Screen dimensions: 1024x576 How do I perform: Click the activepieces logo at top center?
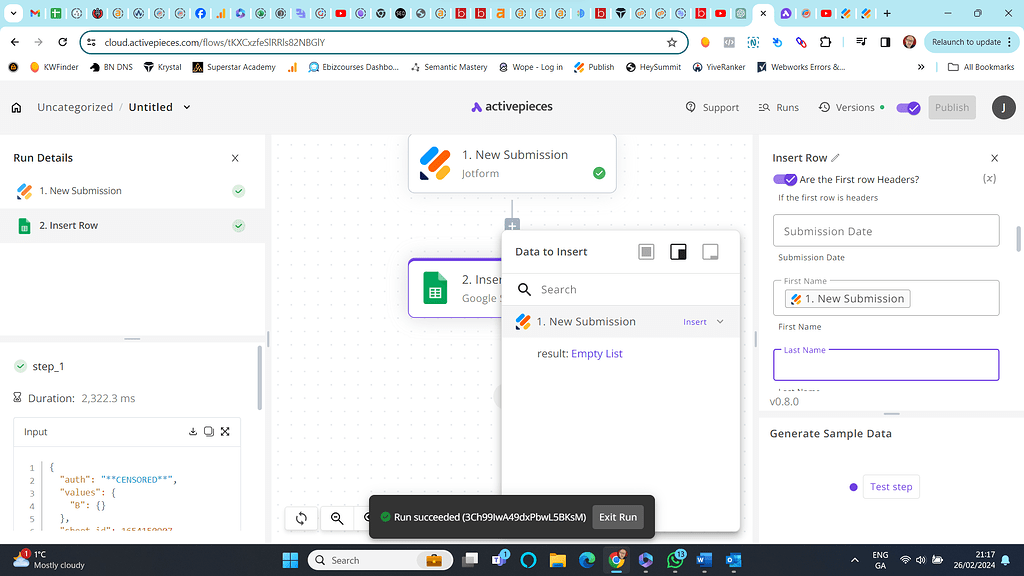click(x=511, y=106)
